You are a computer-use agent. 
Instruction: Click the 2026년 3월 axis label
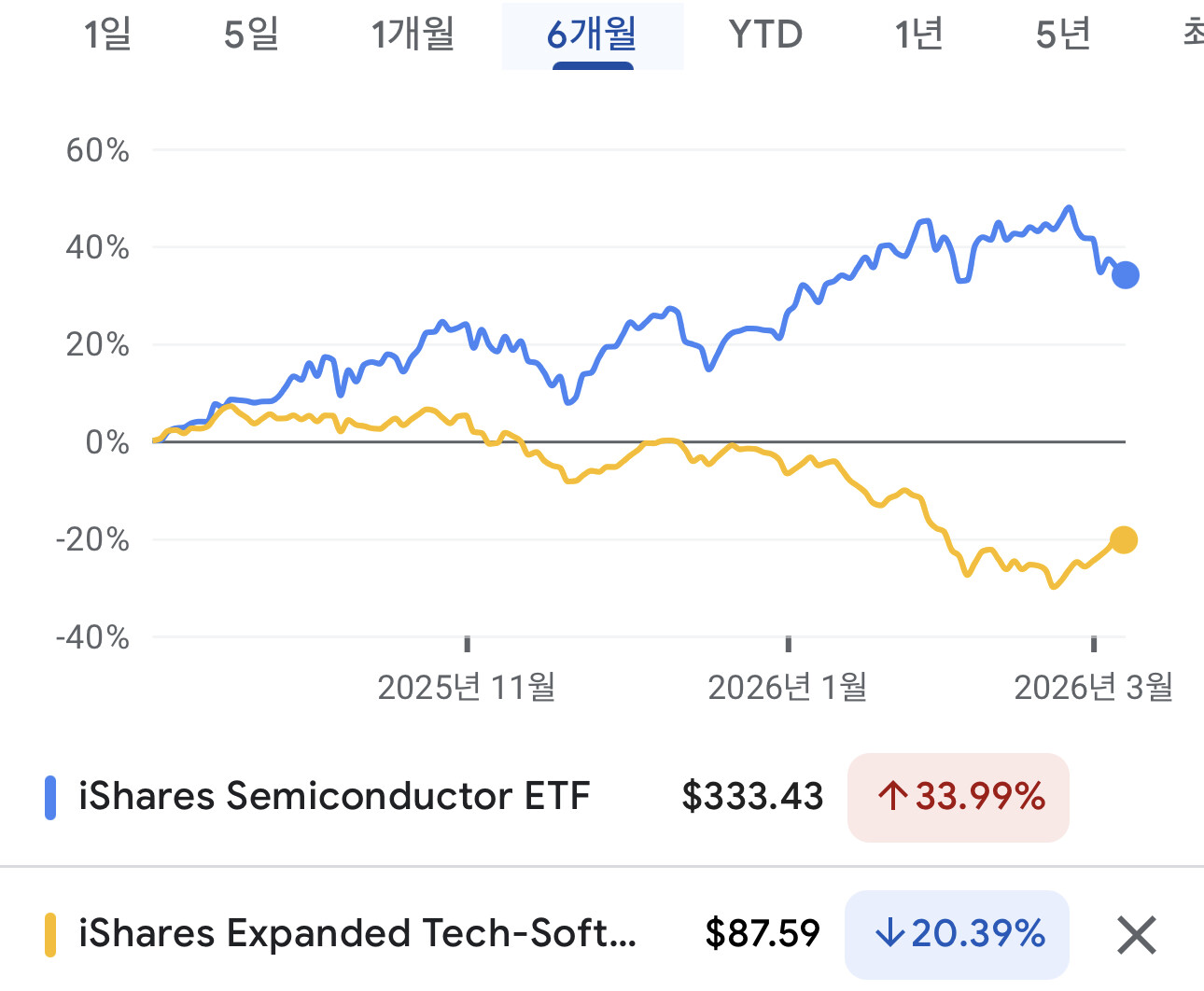tap(1093, 688)
